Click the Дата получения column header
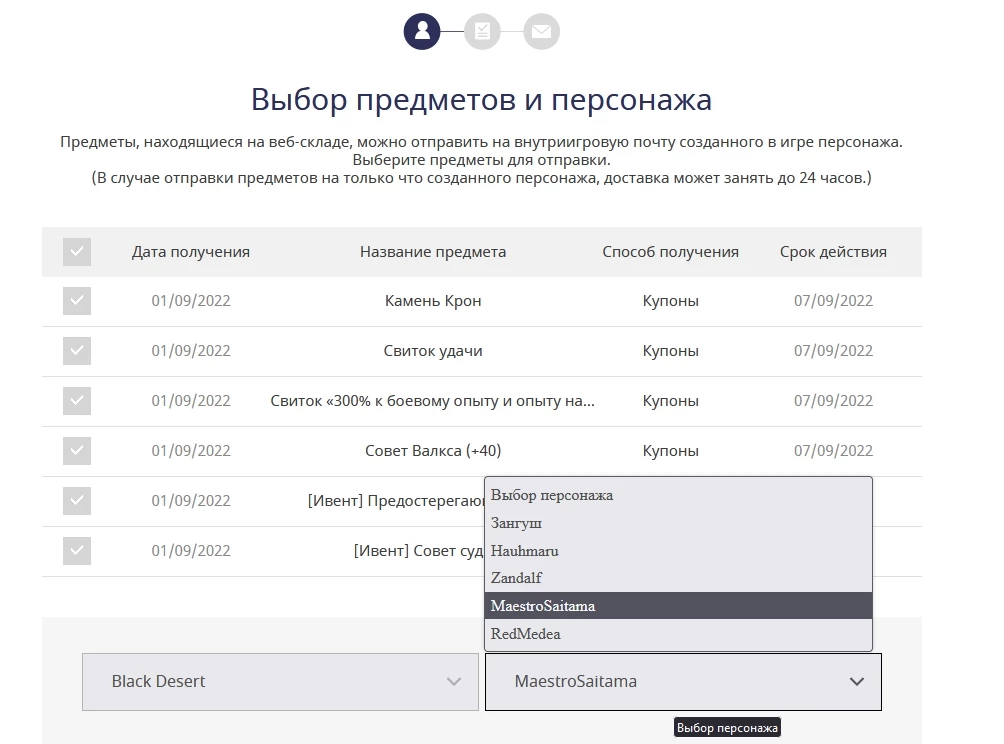Viewport: 1004px width, 744px height. (191, 252)
